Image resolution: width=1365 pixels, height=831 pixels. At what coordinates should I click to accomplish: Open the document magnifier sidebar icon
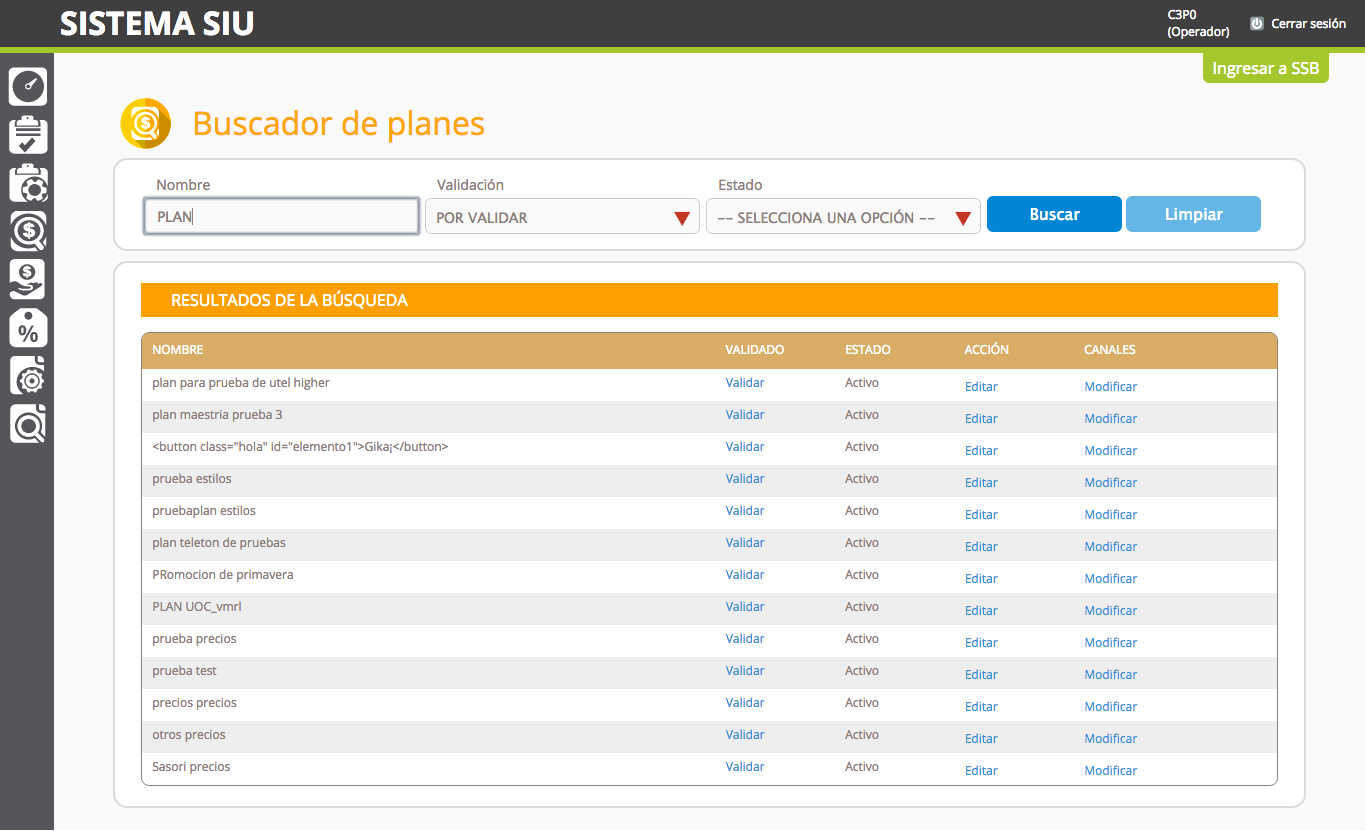point(28,423)
